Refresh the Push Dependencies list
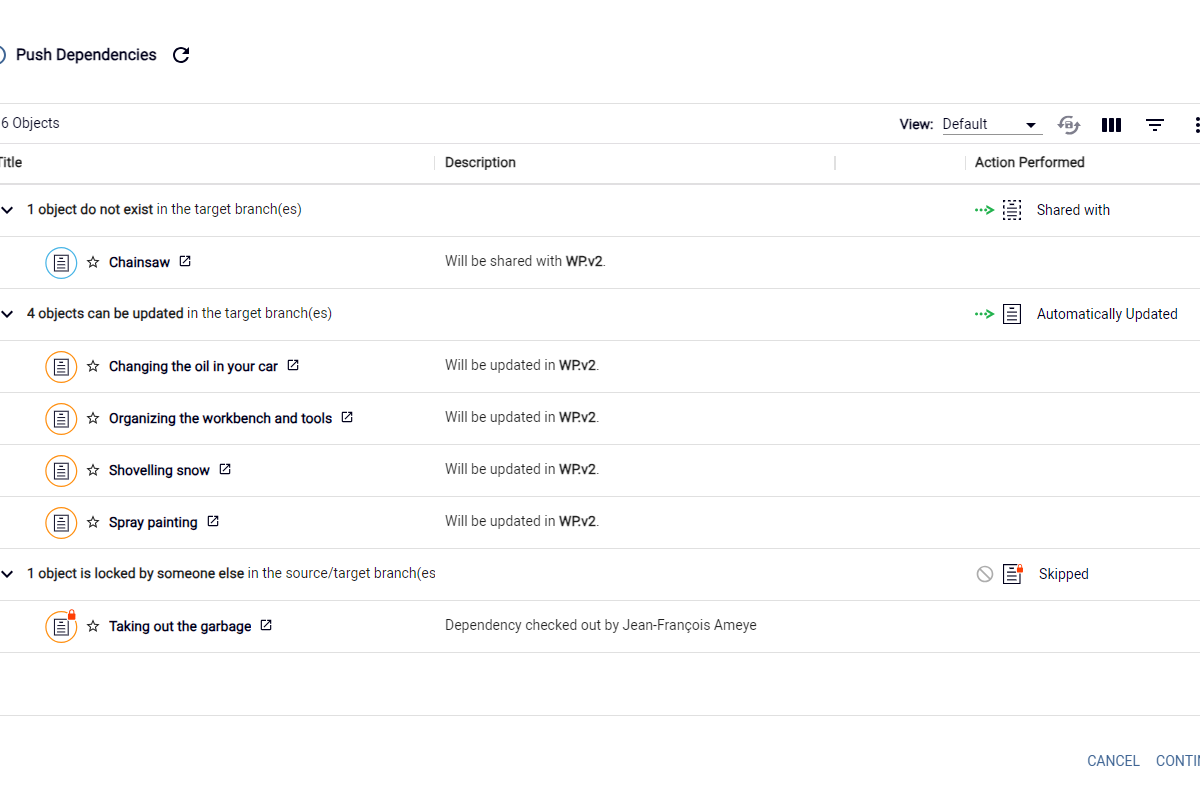Viewport: 1200px width, 787px height. pyautogui.click(x=181, y=55)
